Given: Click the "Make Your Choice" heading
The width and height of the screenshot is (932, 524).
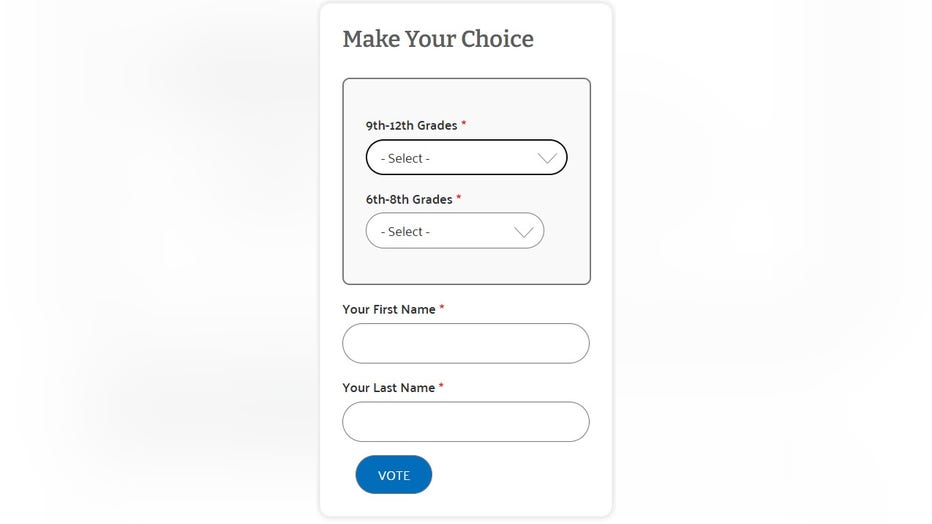Looking at the screenshot, I should 438,39.
